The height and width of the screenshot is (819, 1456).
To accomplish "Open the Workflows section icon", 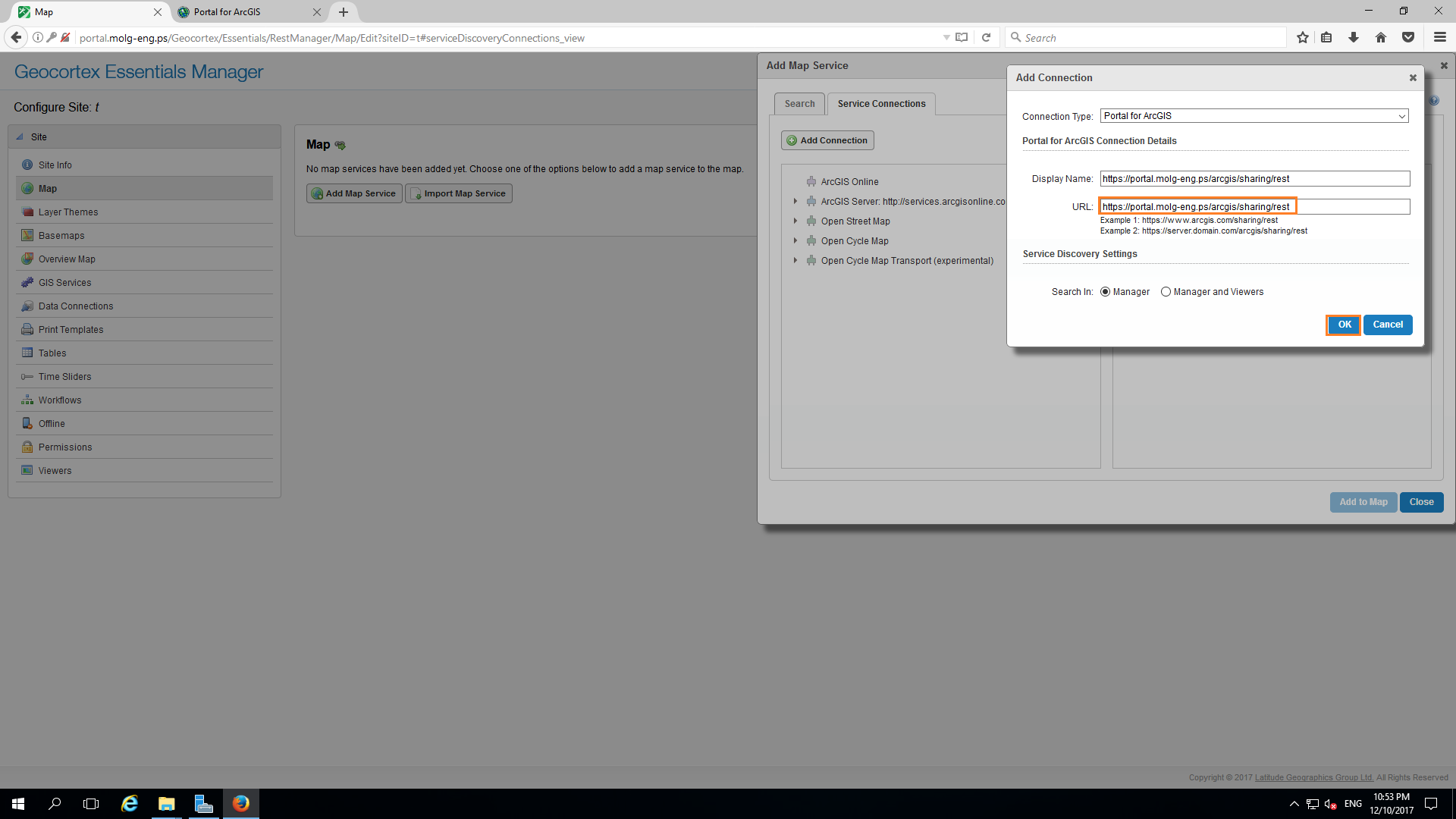I will pos(27,400).
